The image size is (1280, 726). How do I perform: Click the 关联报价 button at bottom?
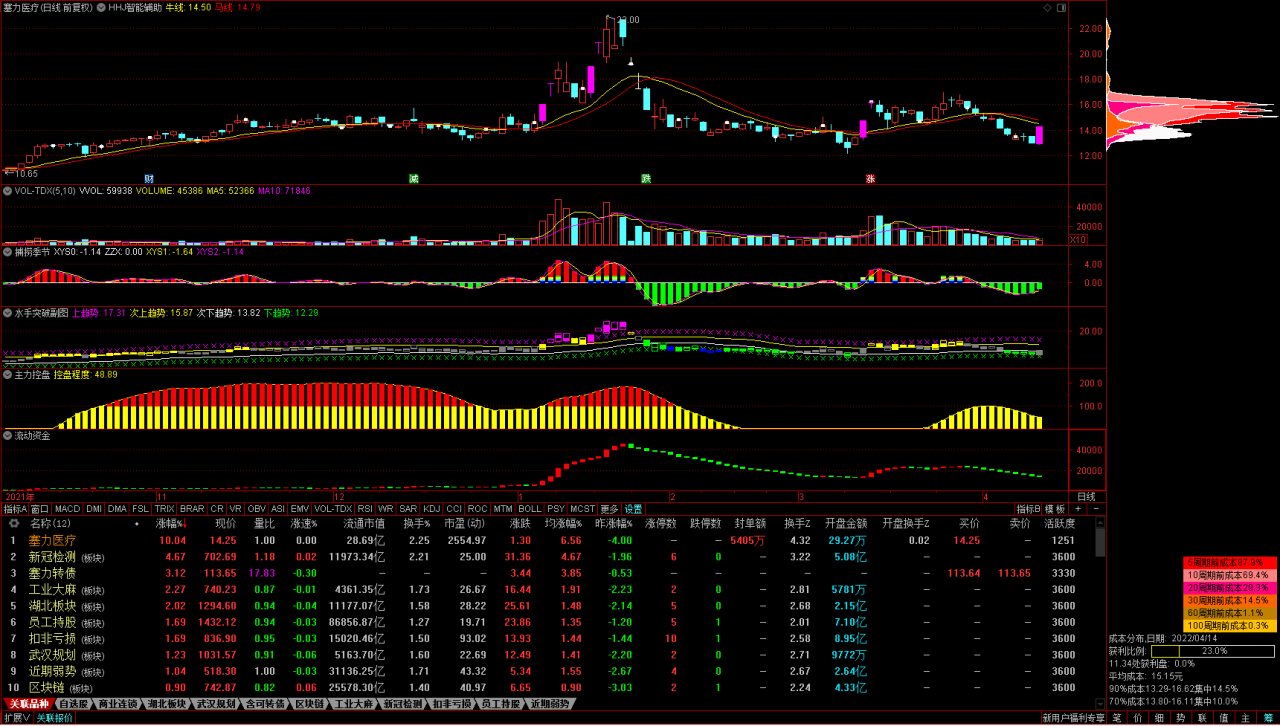[56, 718]
